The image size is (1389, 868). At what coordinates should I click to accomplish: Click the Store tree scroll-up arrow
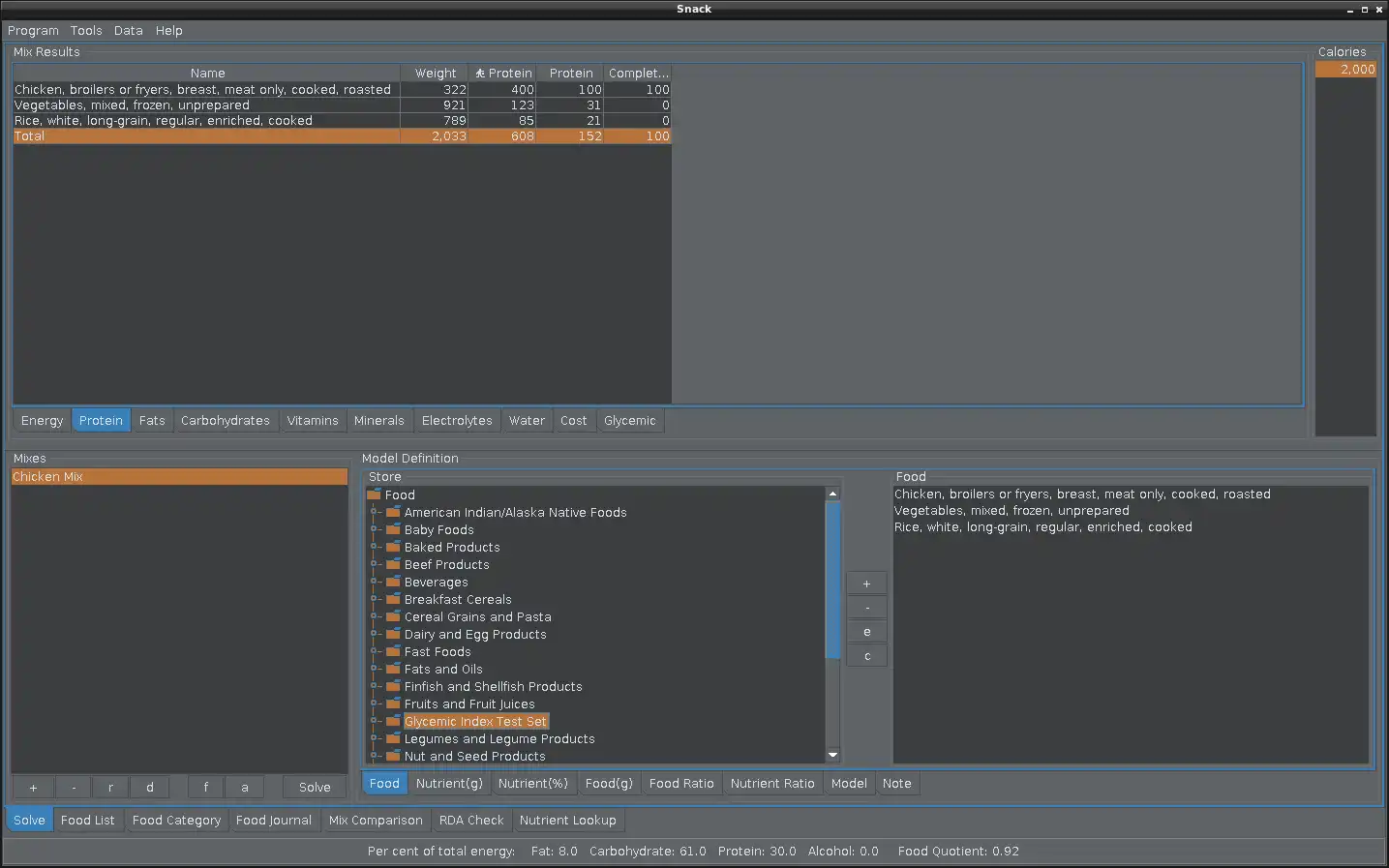(832, 494)
